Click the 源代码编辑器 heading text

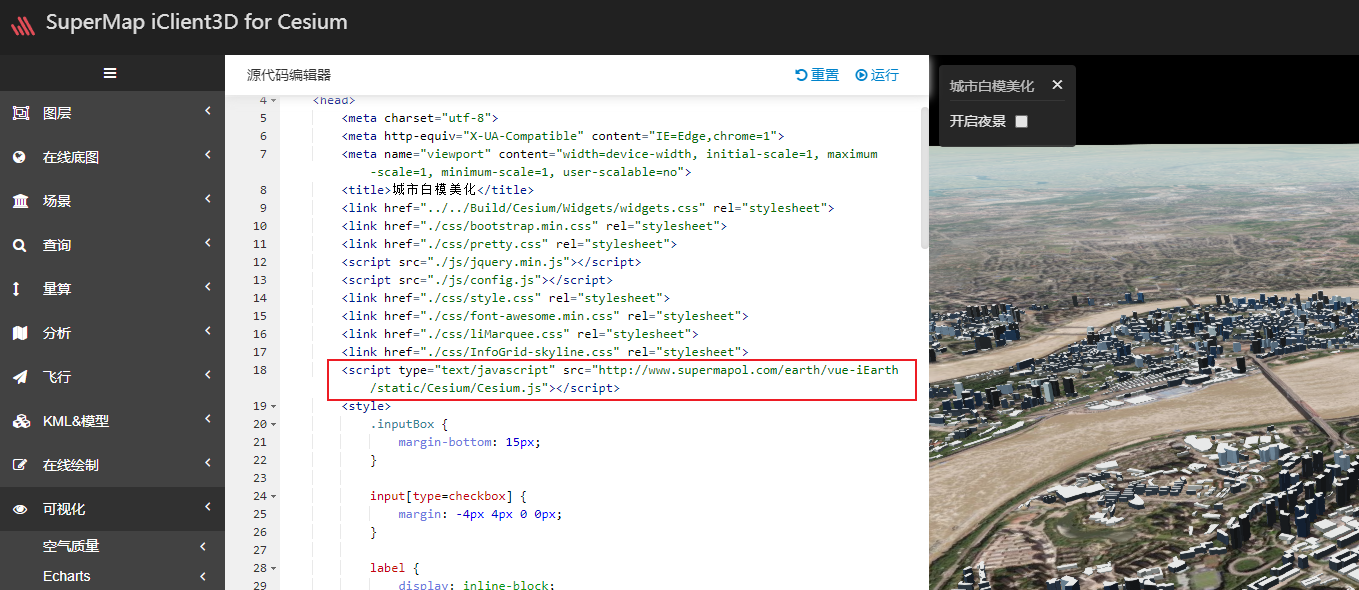coord(289,75)
